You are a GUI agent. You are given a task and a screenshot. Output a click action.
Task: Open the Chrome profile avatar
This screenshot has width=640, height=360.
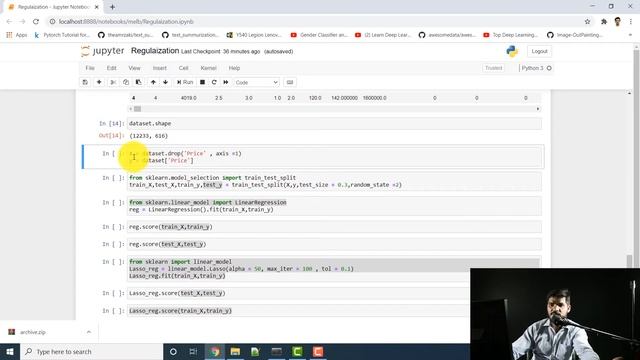(617, 22)
